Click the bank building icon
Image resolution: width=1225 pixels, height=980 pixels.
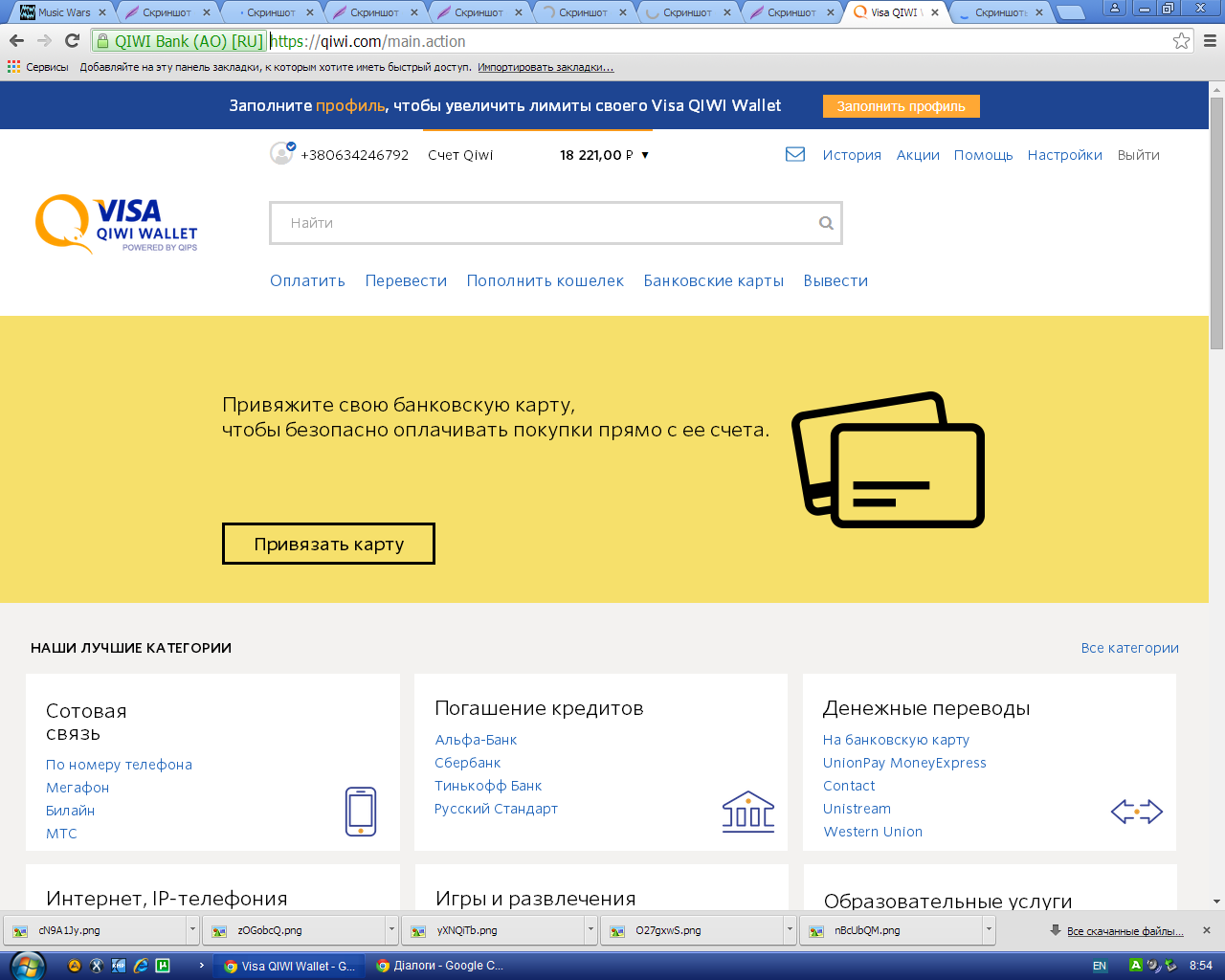pyautogui.click(x=748, y=812)
